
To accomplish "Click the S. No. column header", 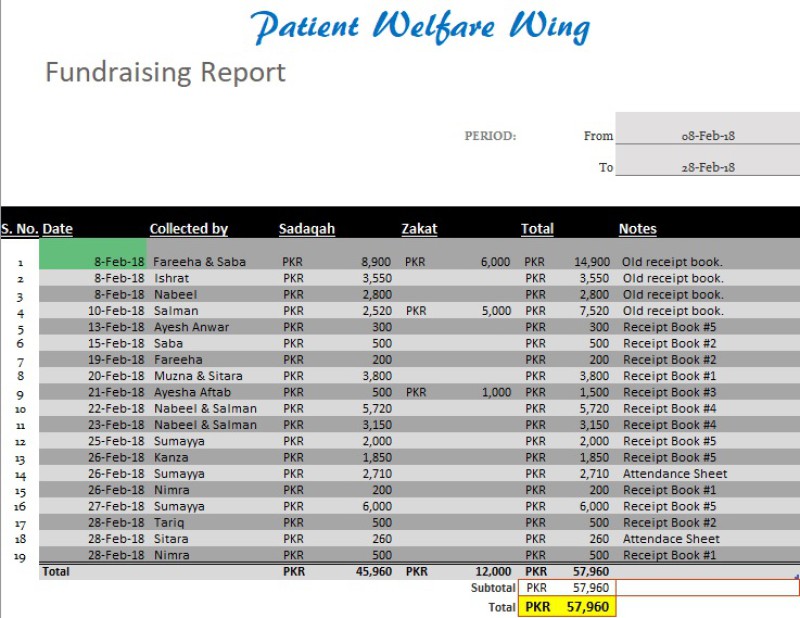I will [19, 229].
